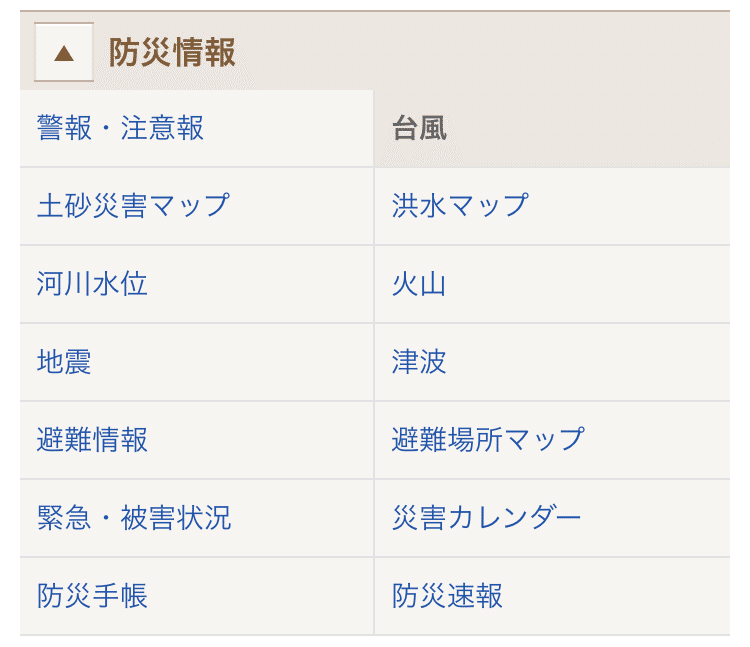
Task: View 河川水位 information
Action: coord(92,284)
